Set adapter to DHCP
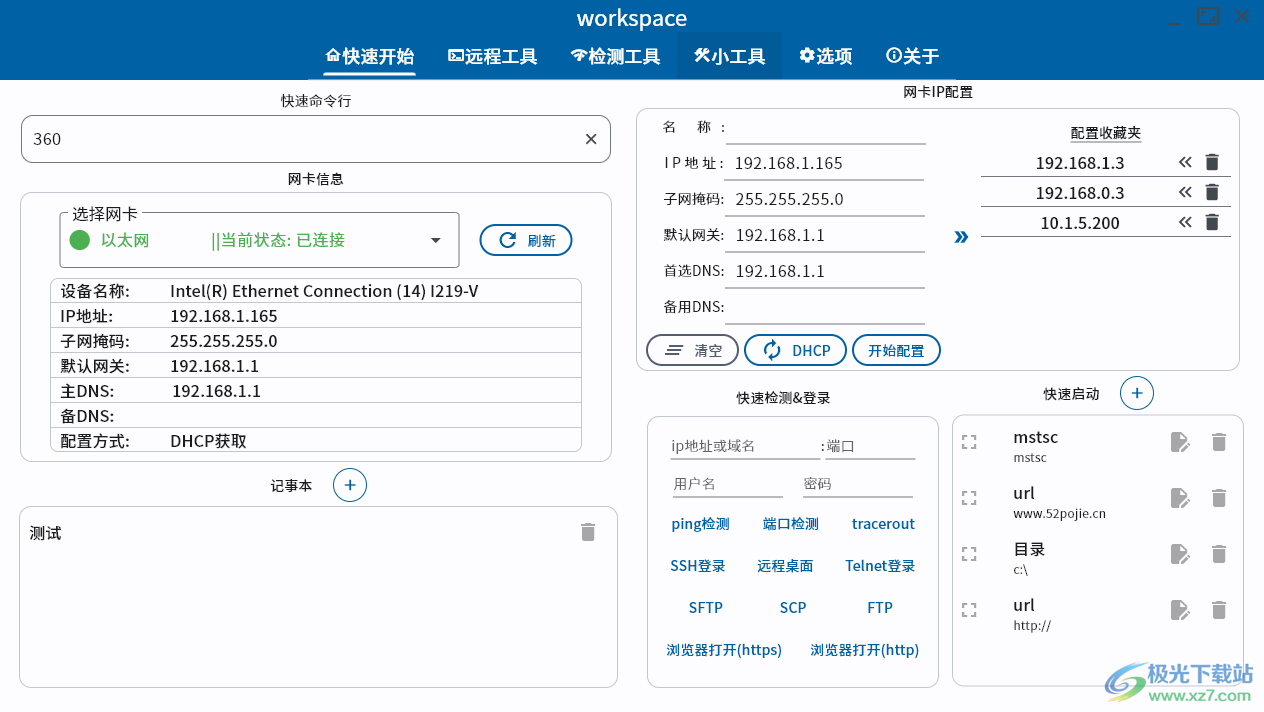1264x712 pixels. (x=795, y=350)
